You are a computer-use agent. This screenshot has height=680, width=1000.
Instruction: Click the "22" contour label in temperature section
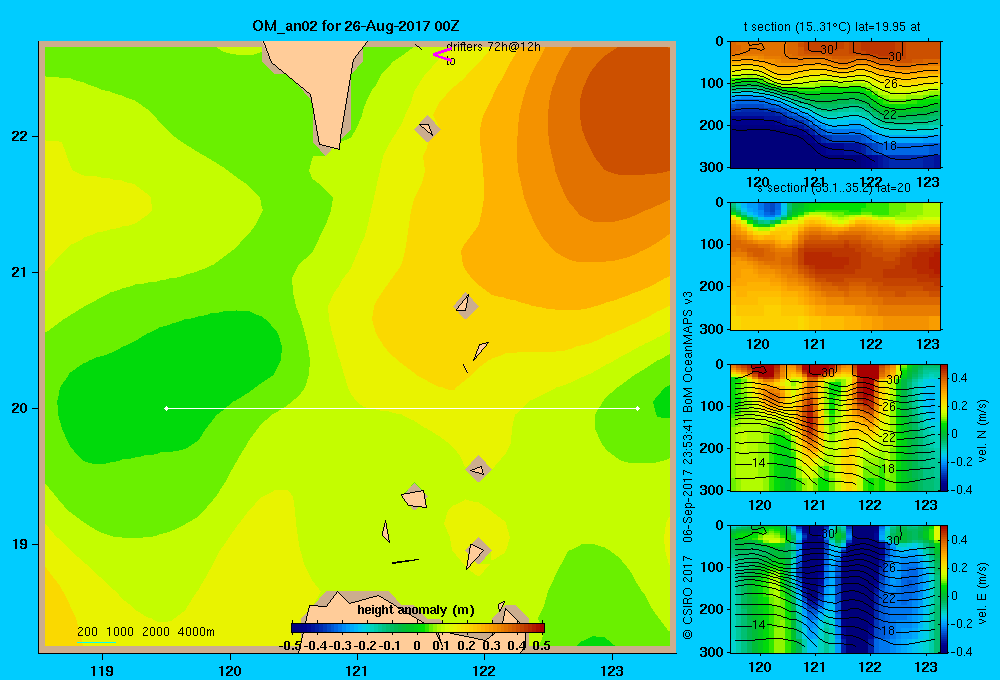tap(890, 115)
